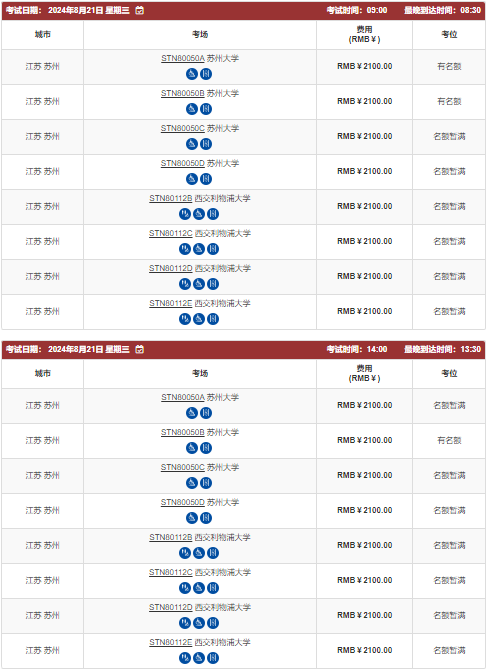The width and height of the screenshot is (487, 671).
Task: Click middle blue icon under afternoon STN80112E
Action: pos(199,658)
